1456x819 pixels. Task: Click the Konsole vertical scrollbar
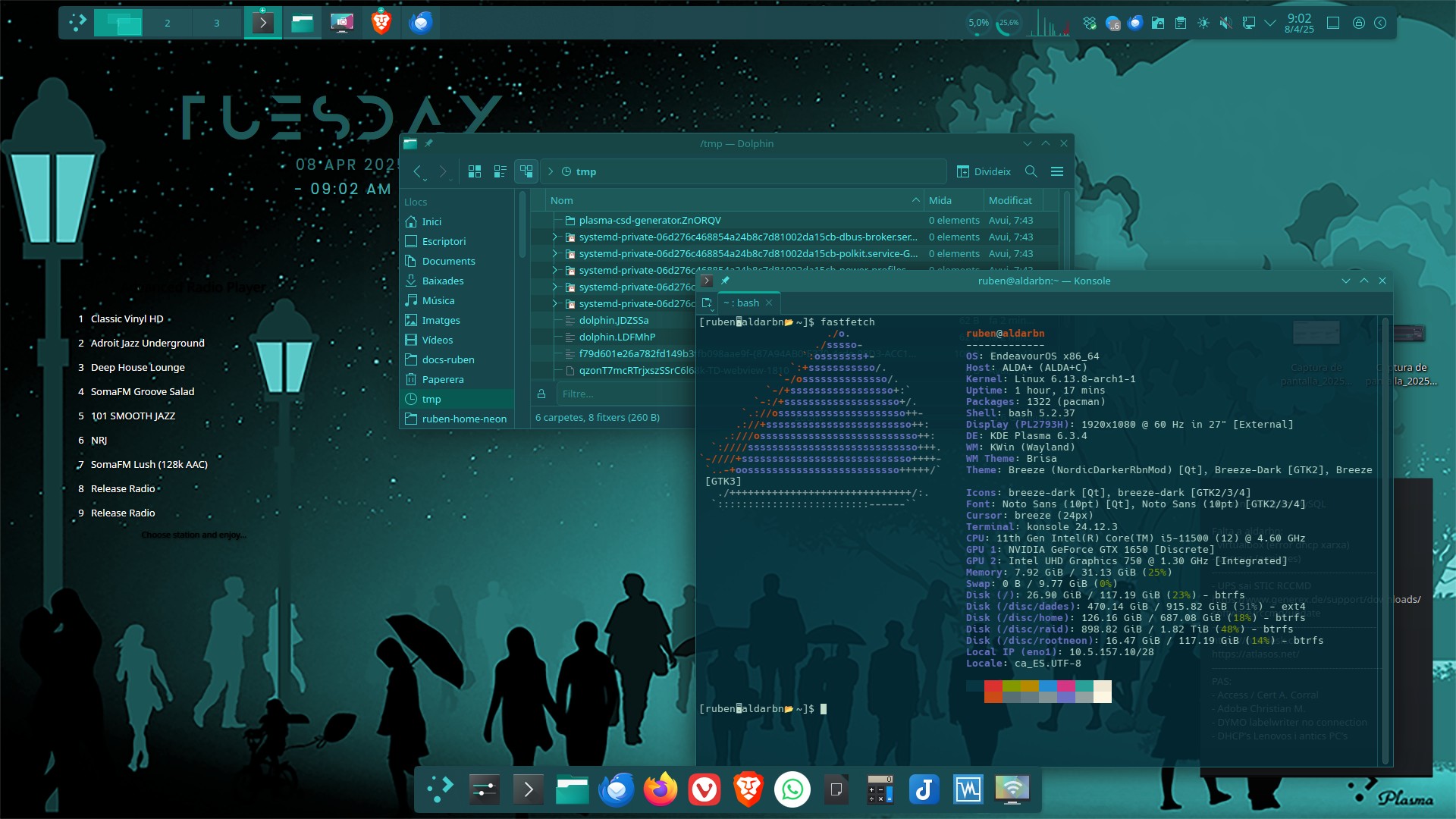[x=1385, y=540]
